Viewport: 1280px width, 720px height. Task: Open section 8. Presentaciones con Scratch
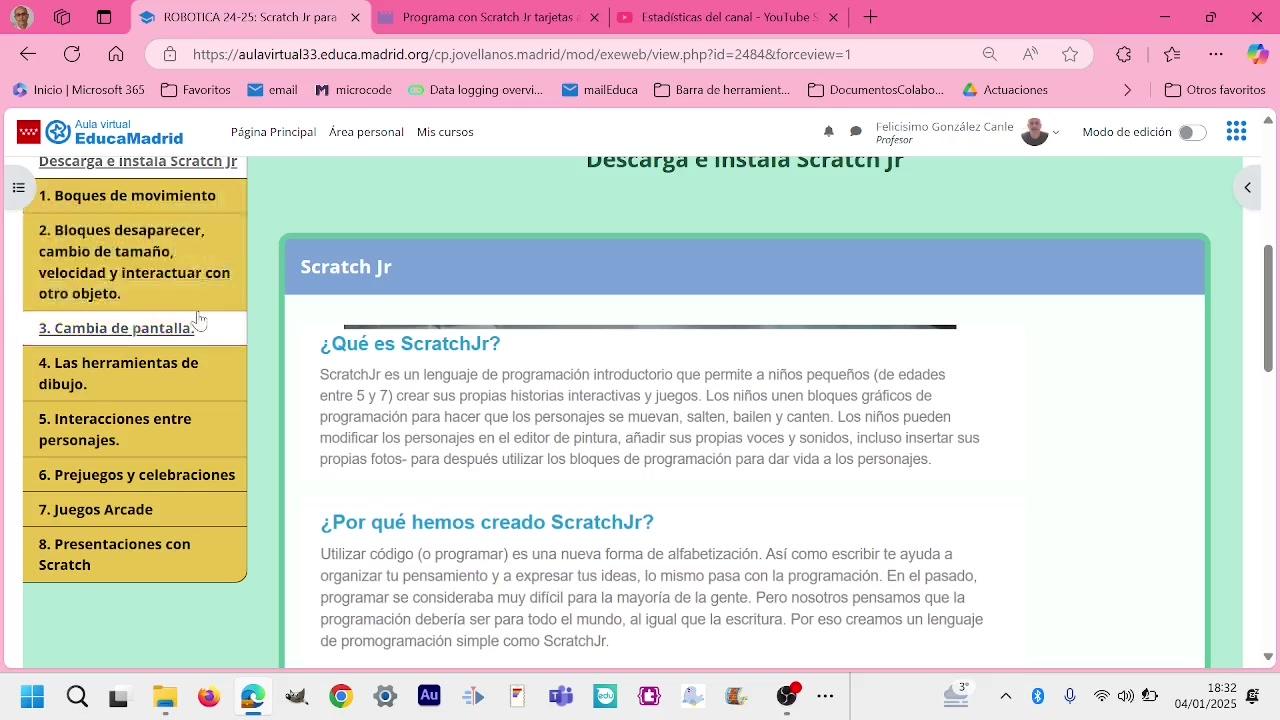click(x=135, y=554)
